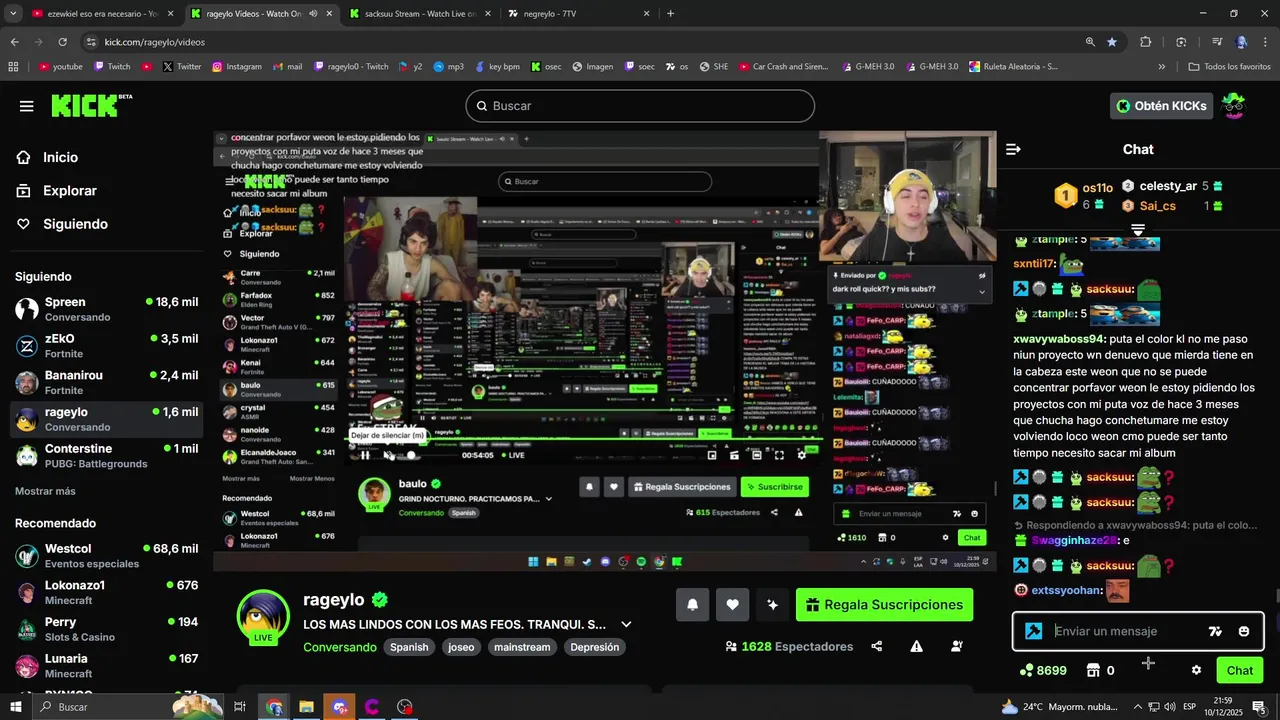Open the user profile avatar menu

1235,105
